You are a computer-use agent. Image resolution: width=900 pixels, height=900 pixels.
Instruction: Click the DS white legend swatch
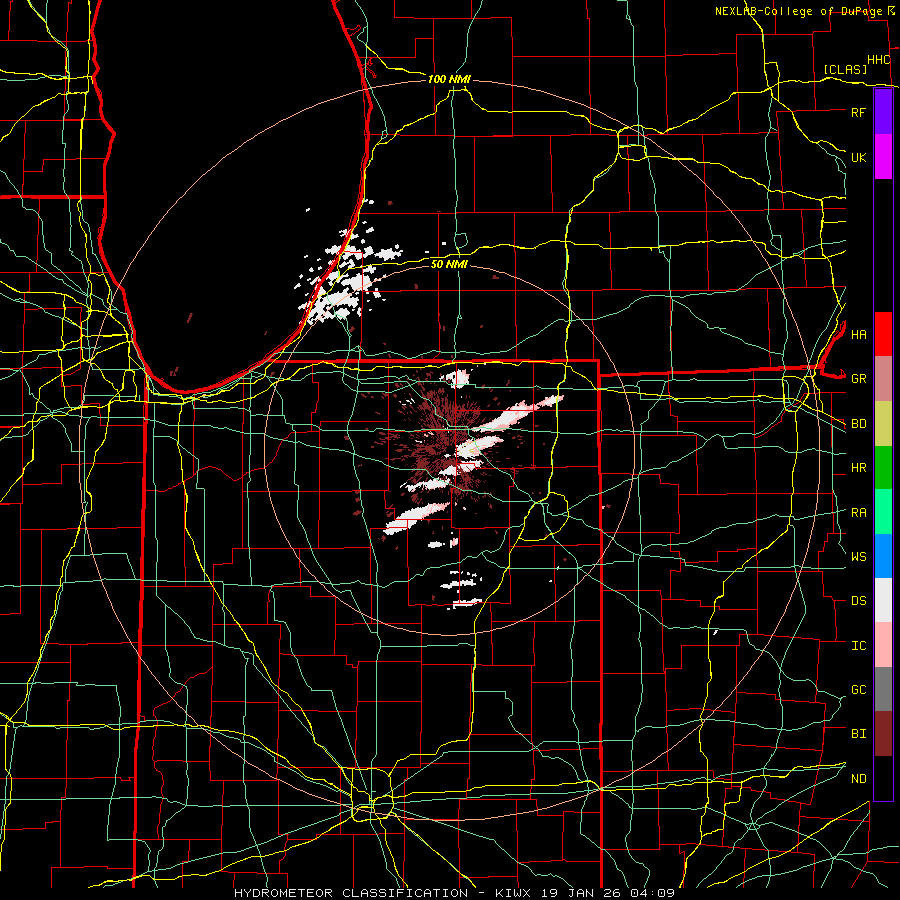(883, 600)
